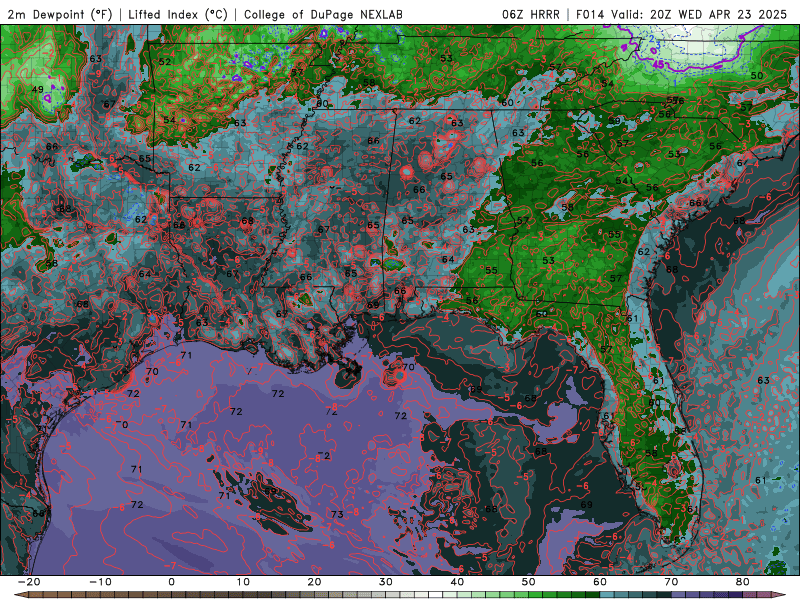Click the 50 label on the color scale
800x600 pixels.
[x=529, y=582]
